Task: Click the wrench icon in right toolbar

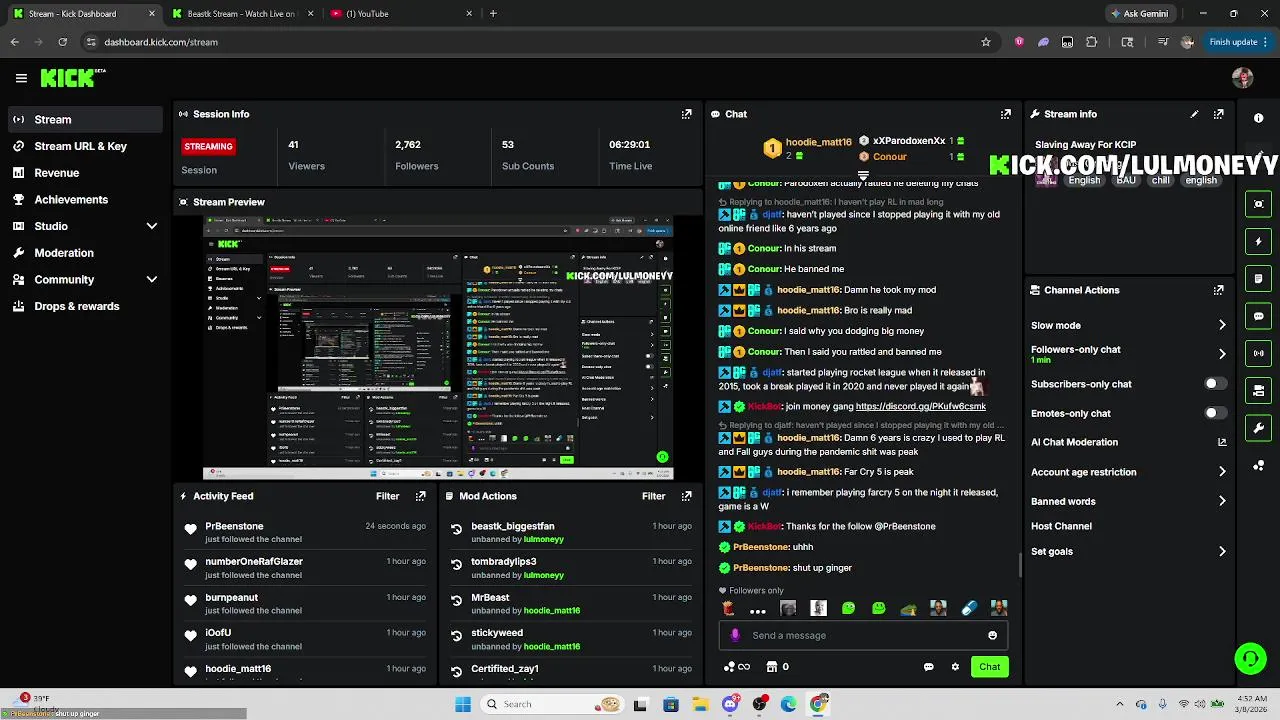Action: 1258,428
